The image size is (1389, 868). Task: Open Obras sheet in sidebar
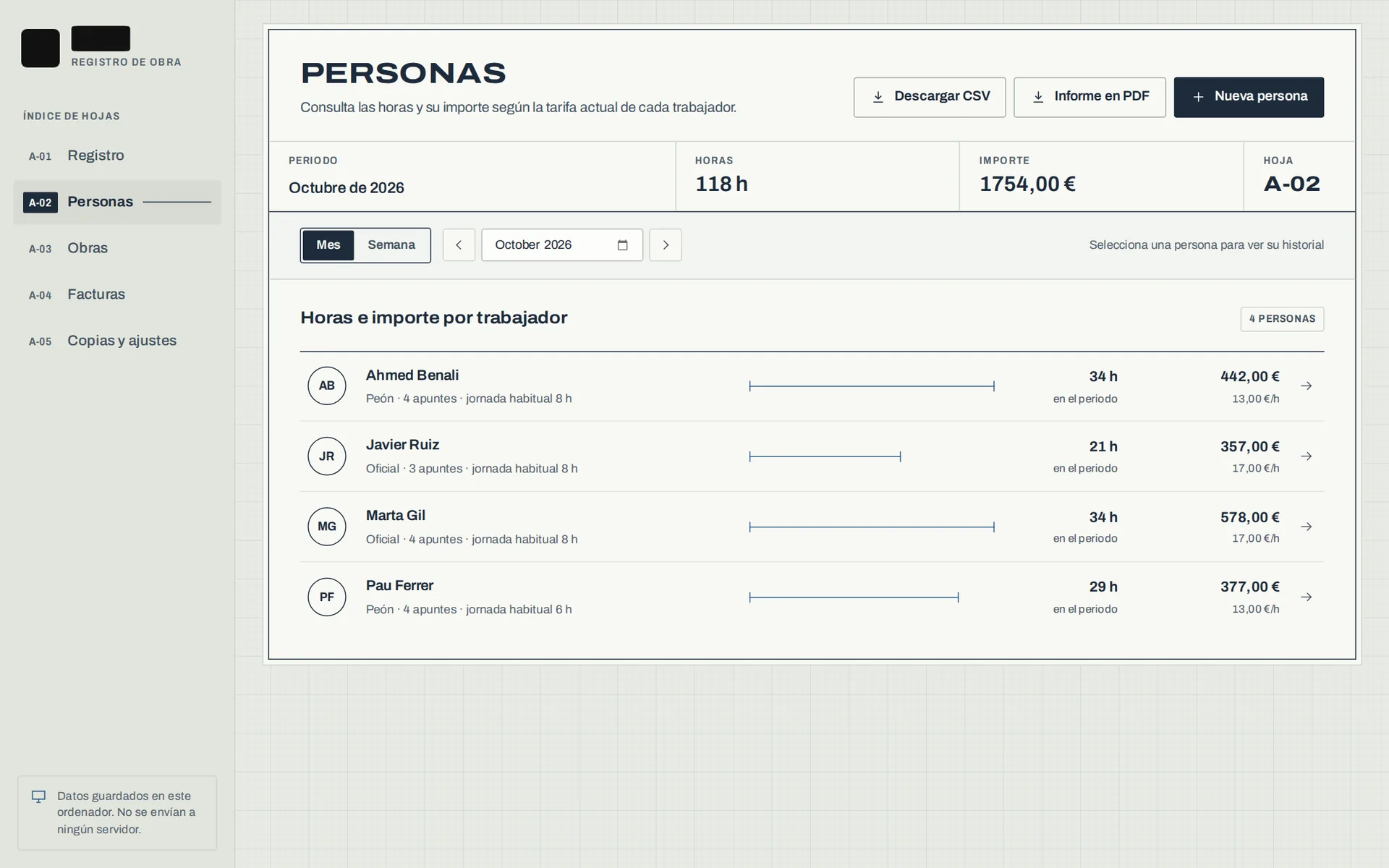point(117,248)
